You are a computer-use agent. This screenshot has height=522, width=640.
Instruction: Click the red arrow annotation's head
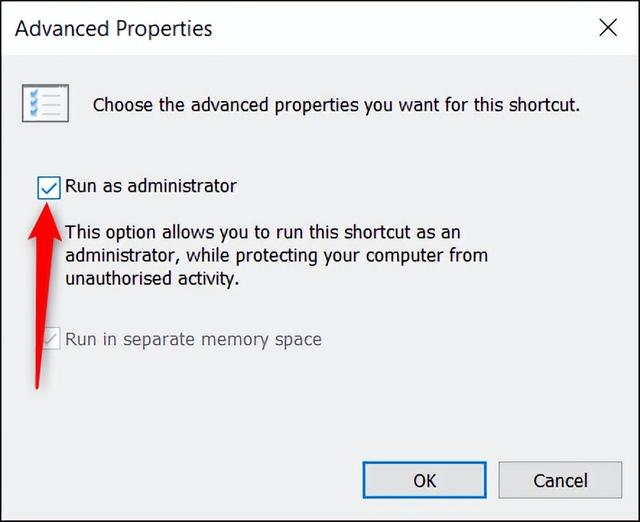point(46,221)
